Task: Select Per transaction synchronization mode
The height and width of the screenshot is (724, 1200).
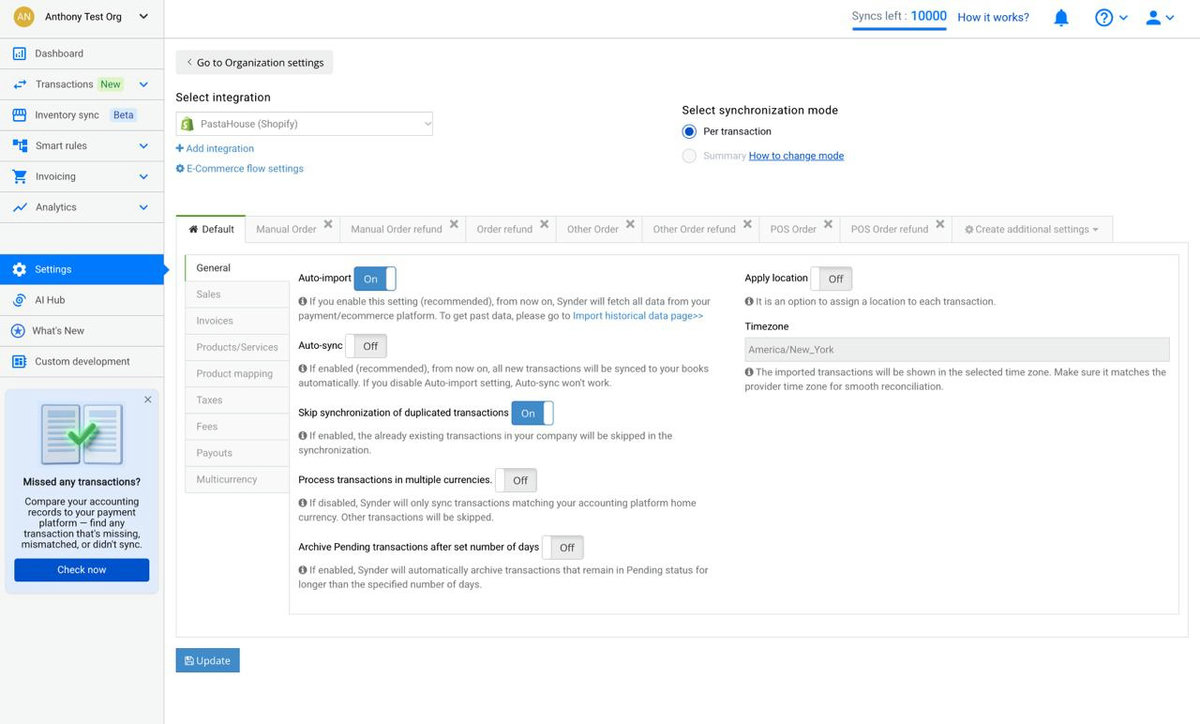Action: [689, 131]
